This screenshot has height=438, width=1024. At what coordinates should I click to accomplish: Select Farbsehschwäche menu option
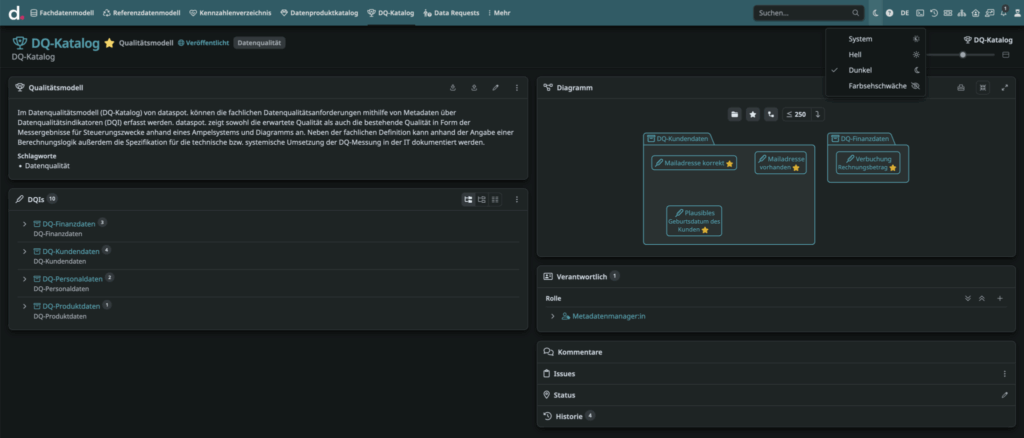(876, 86)
